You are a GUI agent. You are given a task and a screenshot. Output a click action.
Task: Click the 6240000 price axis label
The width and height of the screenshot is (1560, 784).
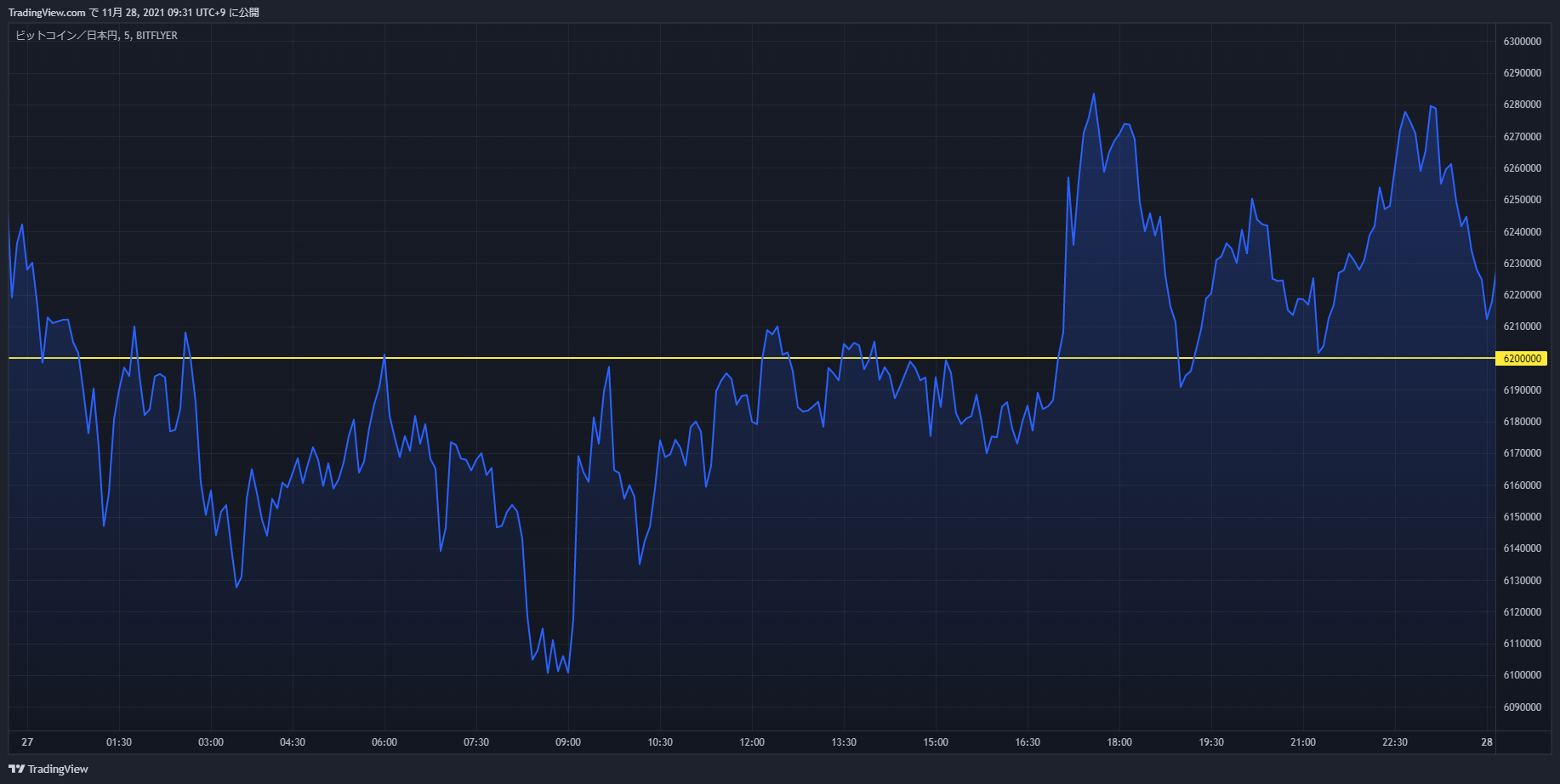point(1523,232)
